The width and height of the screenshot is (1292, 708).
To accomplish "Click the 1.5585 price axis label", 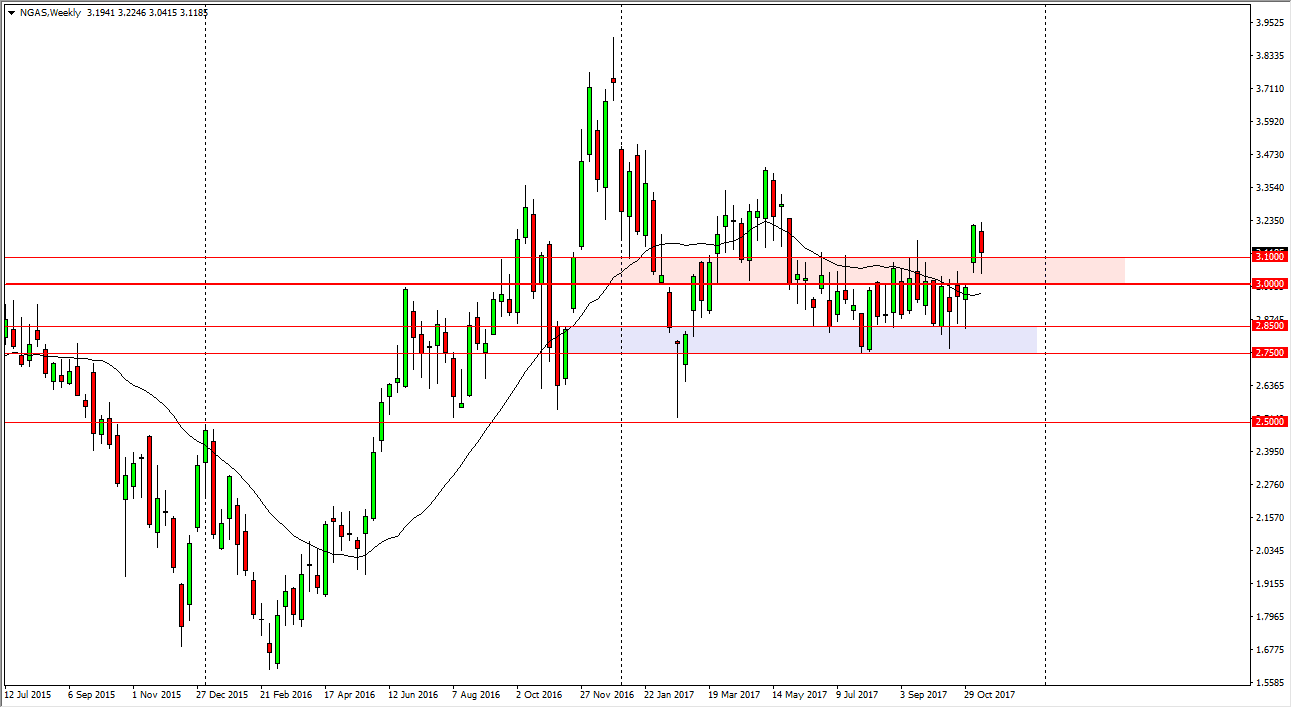I will (1268, 683).
